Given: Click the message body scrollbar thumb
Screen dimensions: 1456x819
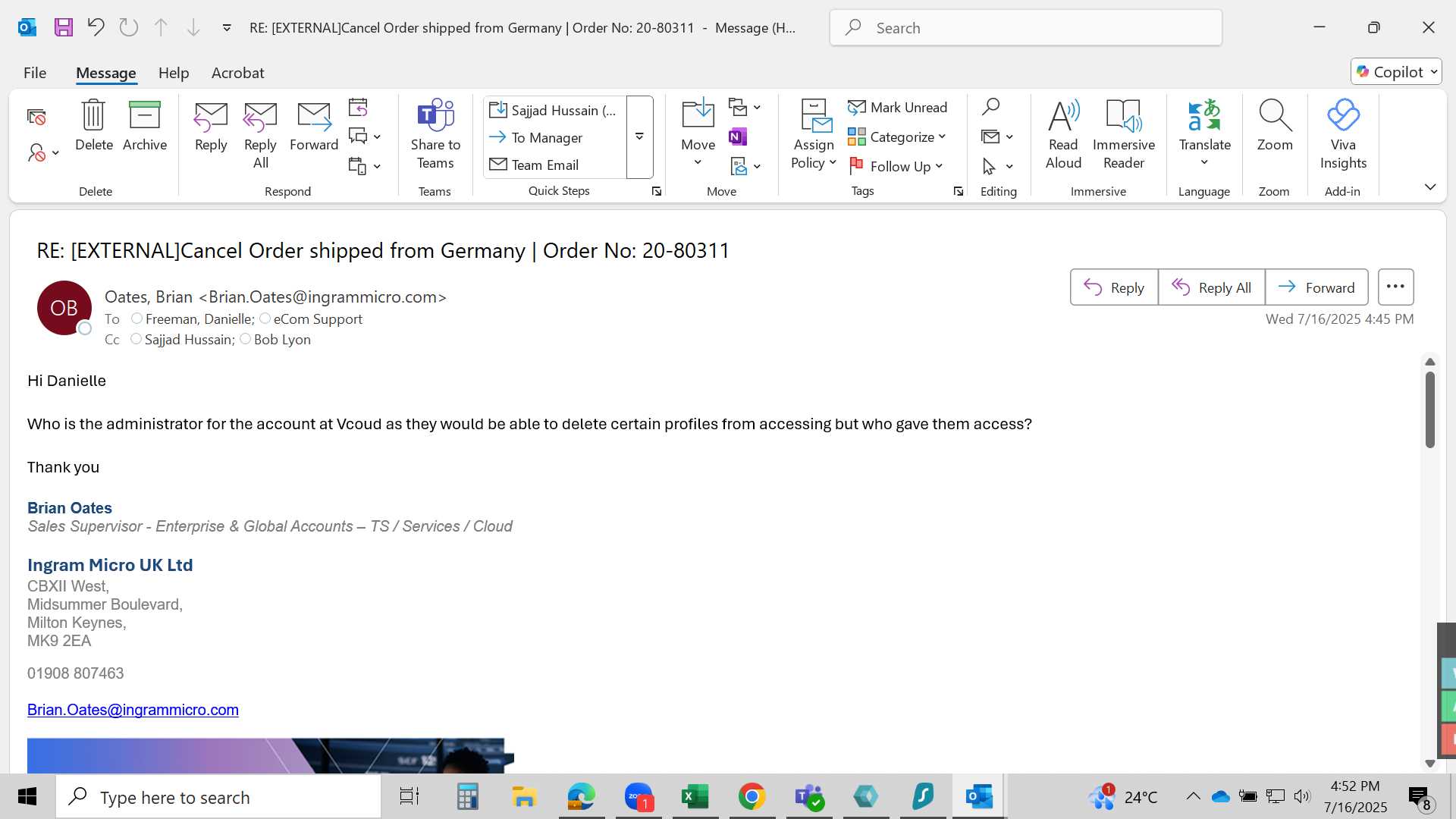Looking at the screenshot, I should point(1430,409).
